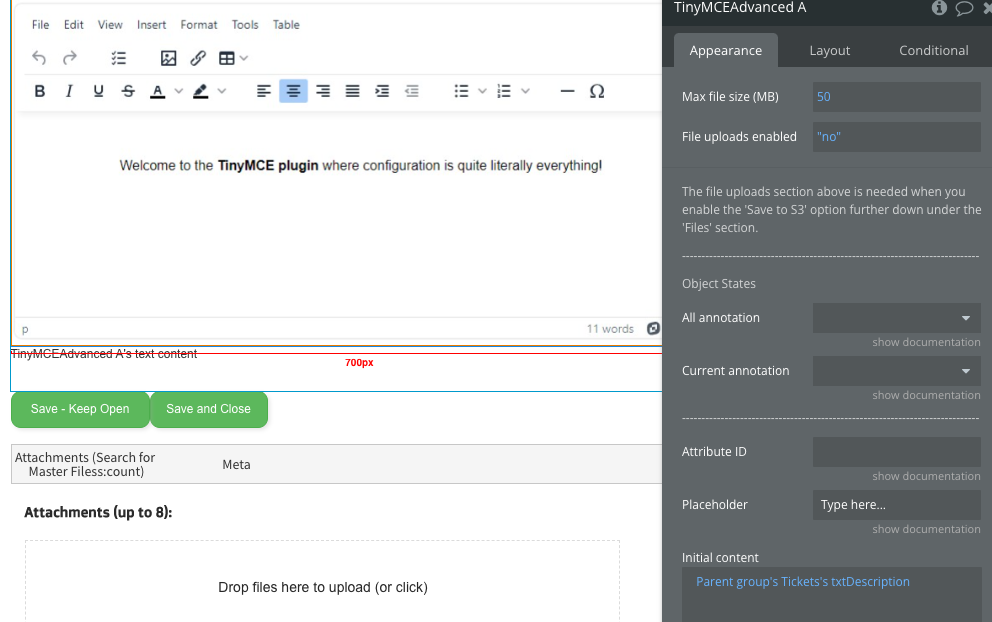Open the All annotation dropdown

[896, 317]
